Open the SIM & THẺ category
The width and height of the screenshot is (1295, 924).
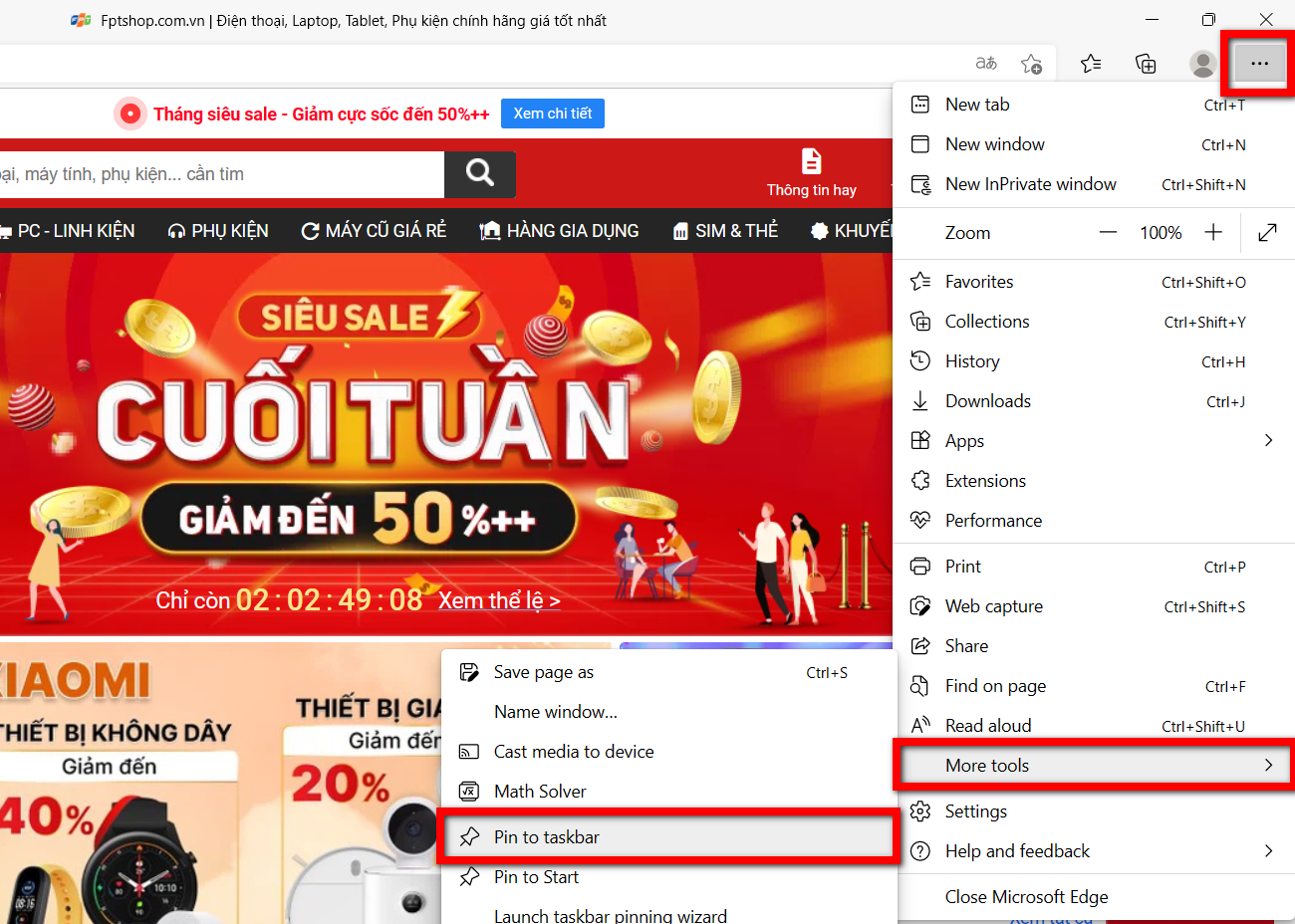(725, 231)
